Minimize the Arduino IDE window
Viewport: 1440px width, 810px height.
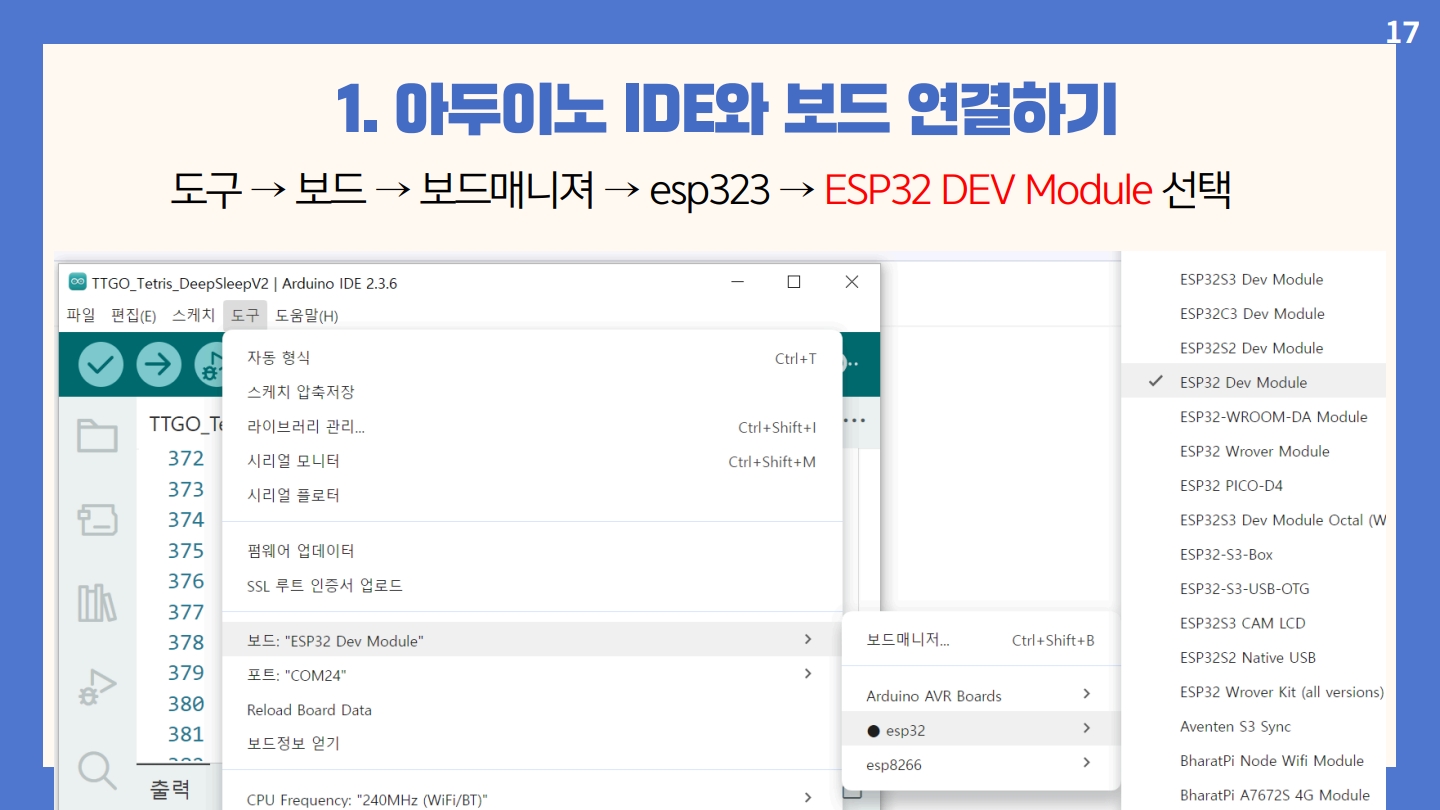pyautogui.click(x=737, y=282)
